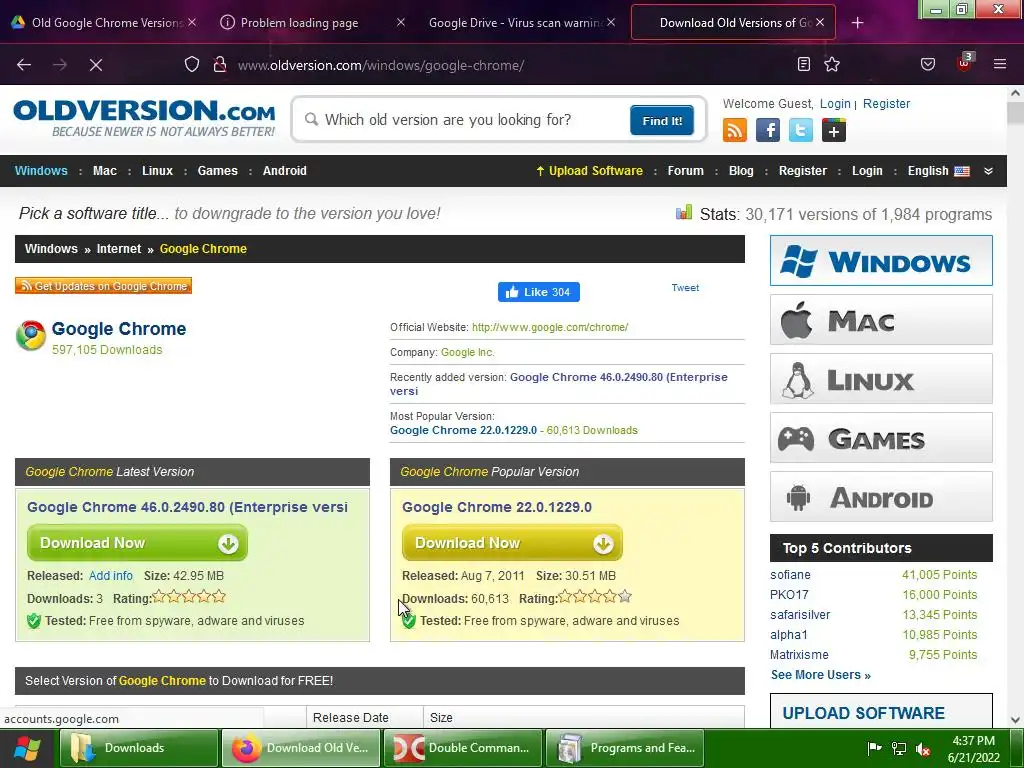Click the Google Chrome logo icon
The image size is (1024, 768).
coord(31,336)
